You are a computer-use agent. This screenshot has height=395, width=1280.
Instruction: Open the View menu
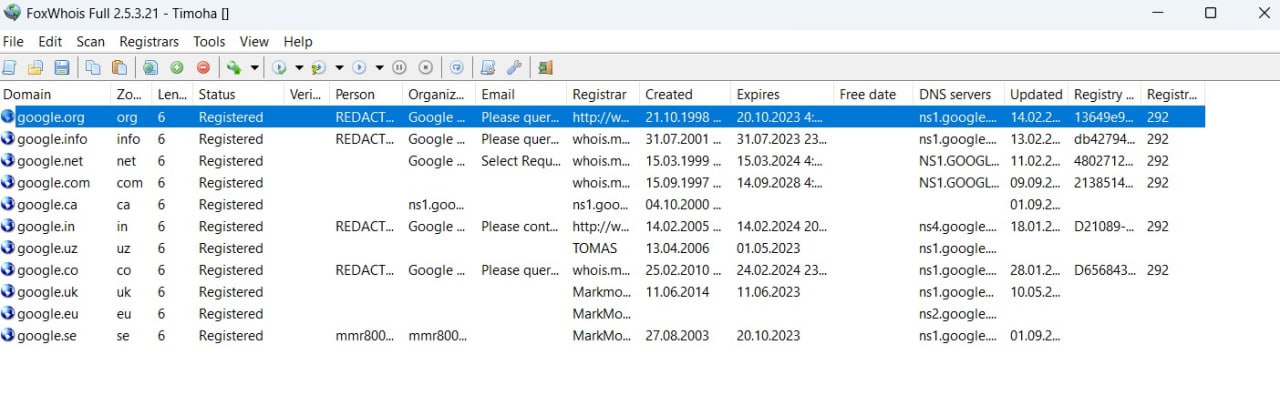tap(254, 41)
